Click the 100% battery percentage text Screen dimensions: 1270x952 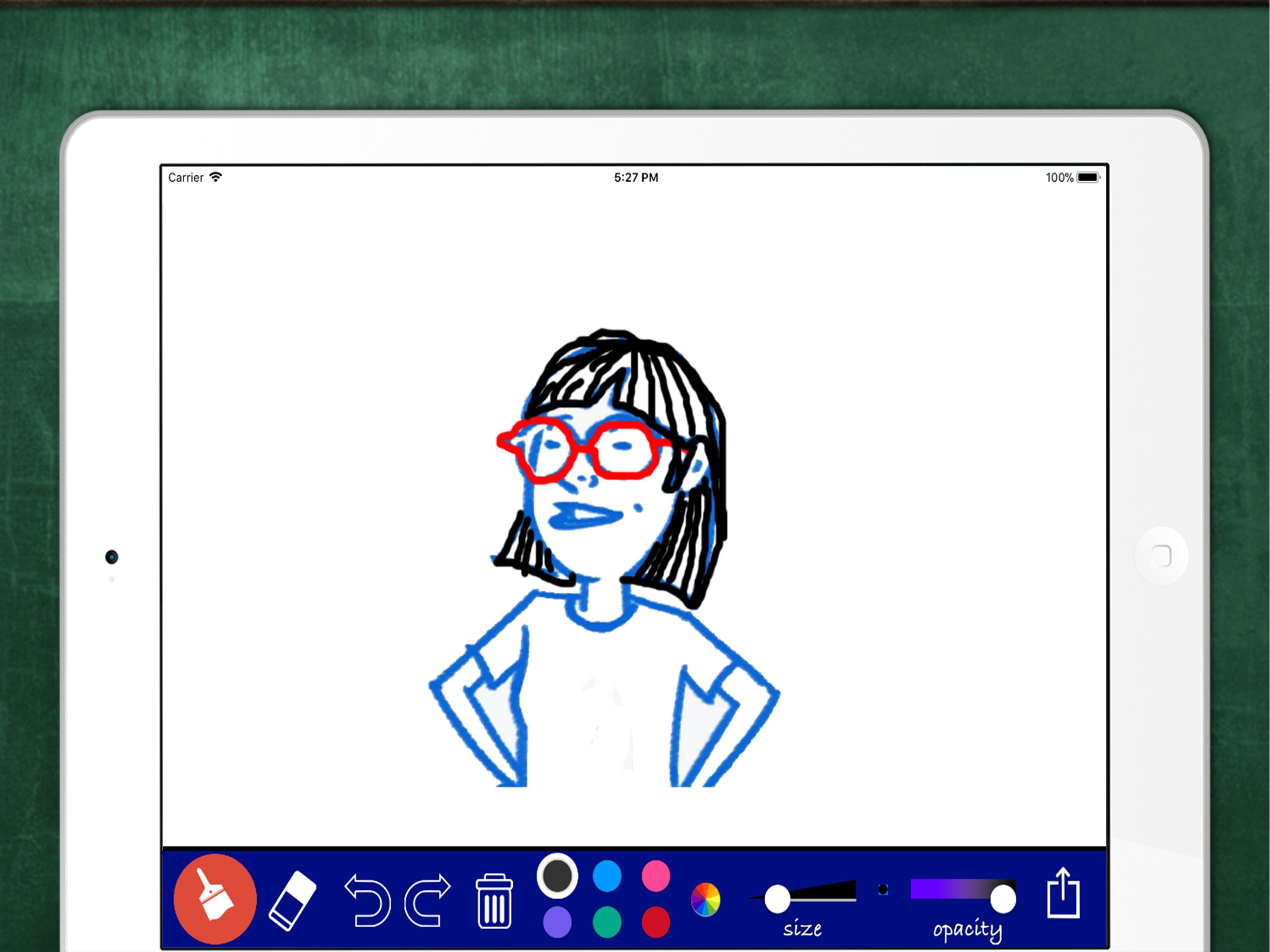[1059, 178]
